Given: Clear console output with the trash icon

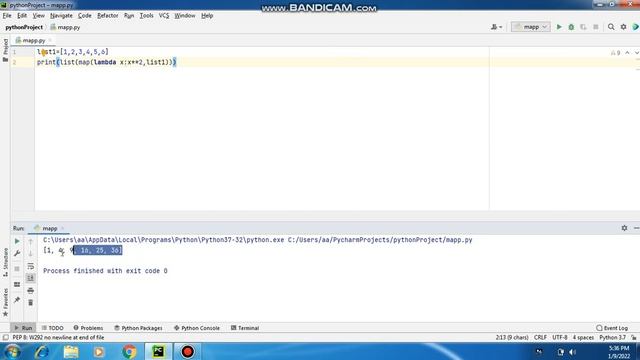Looking at the screenshot, I should pyautogui.click(x=31, y=303).
